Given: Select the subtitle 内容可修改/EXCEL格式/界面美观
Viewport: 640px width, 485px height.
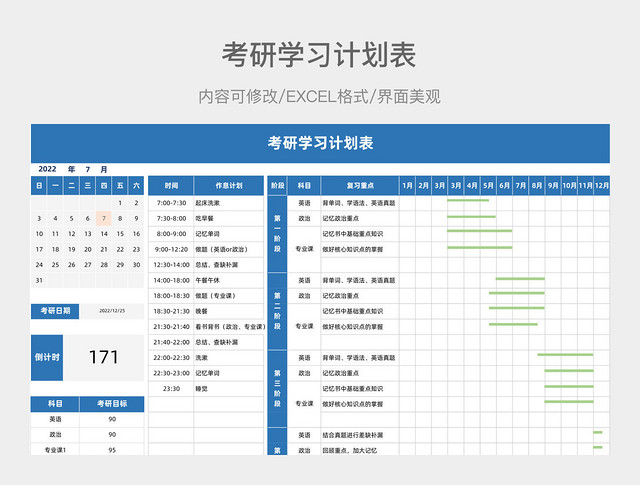Looking at the screenshot, I should coord(320,97).
